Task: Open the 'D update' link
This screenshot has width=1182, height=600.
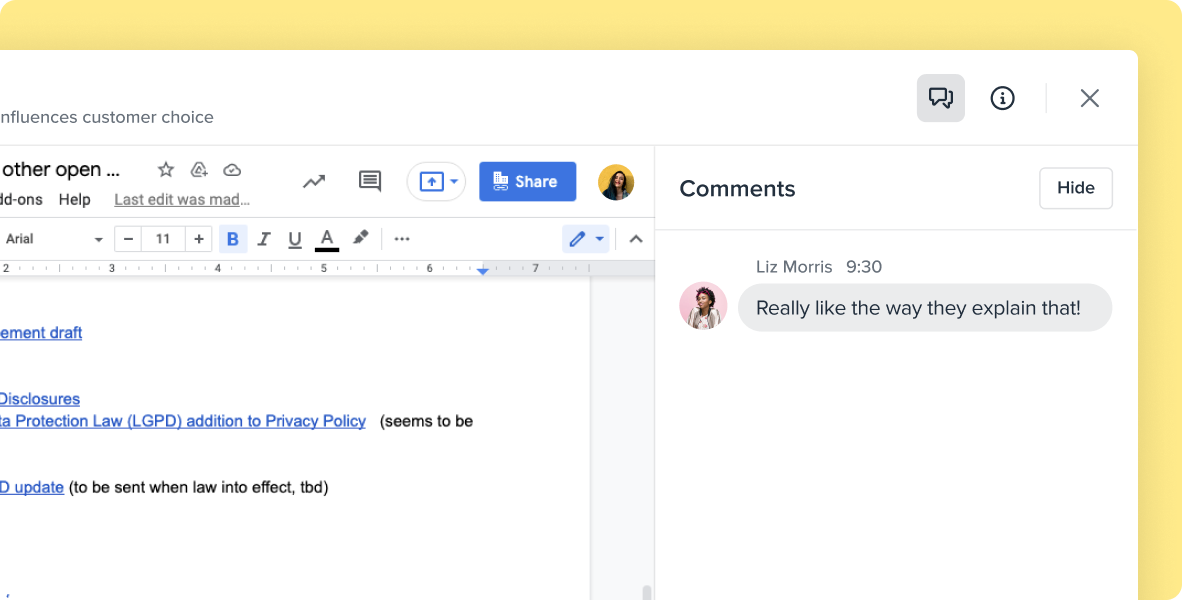Action: click(32, 487)
